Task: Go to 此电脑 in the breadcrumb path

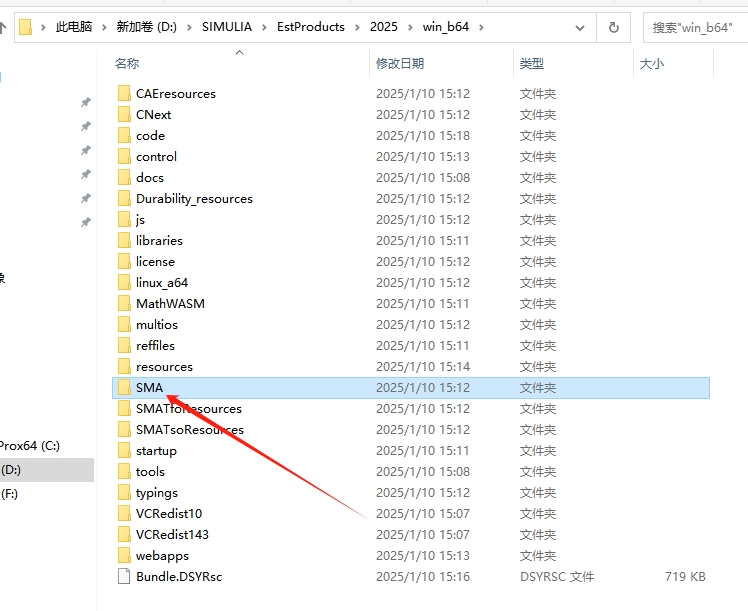Action: coord(73,27)
